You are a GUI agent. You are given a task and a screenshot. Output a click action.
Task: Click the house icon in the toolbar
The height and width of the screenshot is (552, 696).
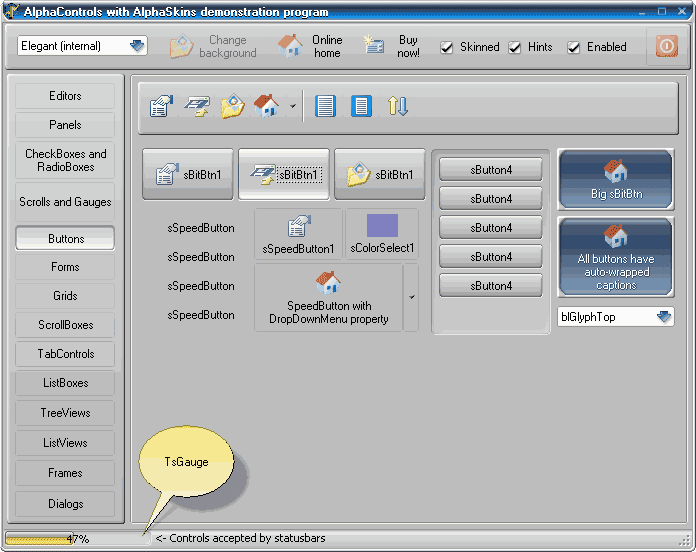(266, 106)
